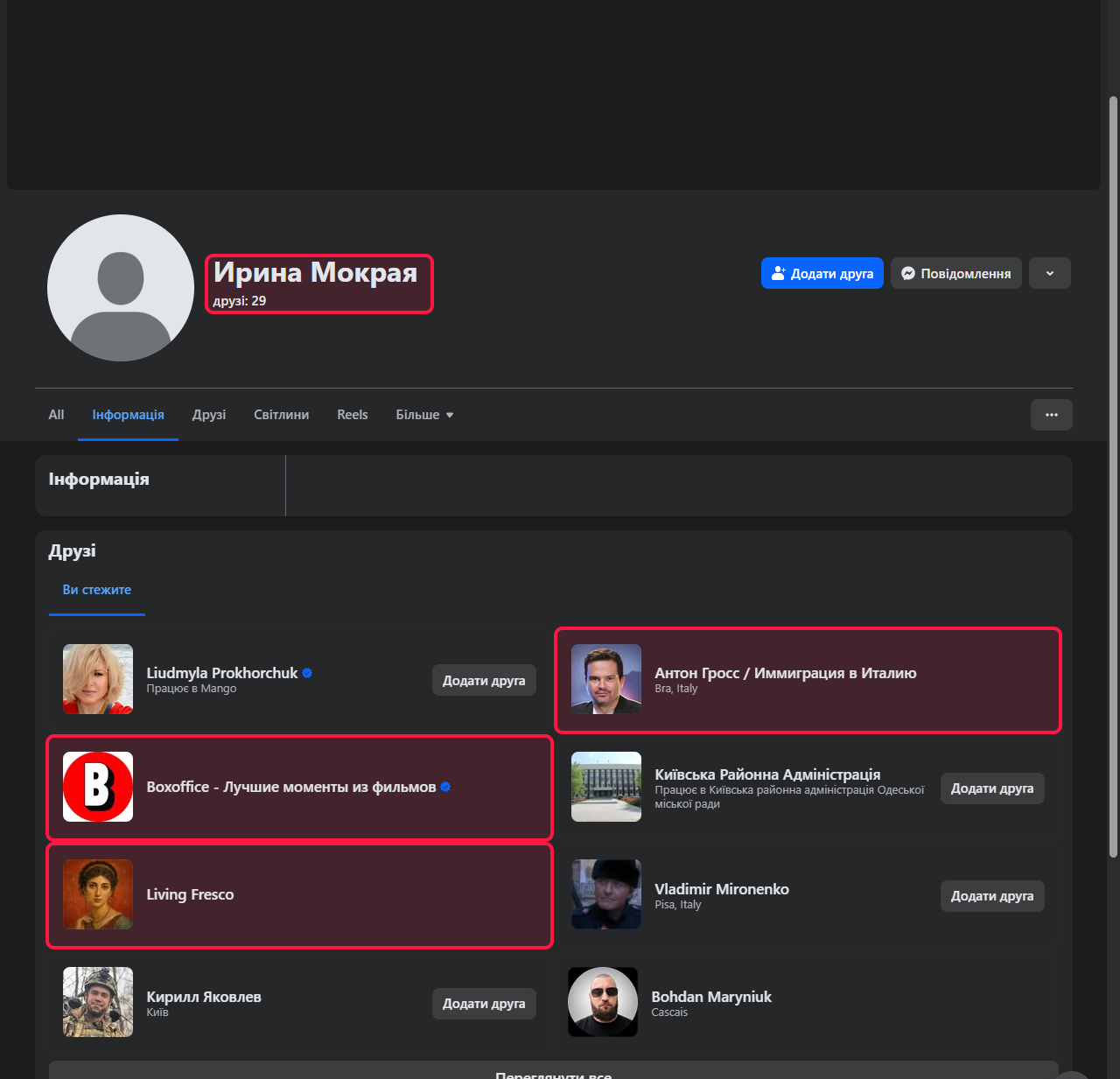
Task: Open the 'Друзі' tab
Action: [x=209, y=415]
